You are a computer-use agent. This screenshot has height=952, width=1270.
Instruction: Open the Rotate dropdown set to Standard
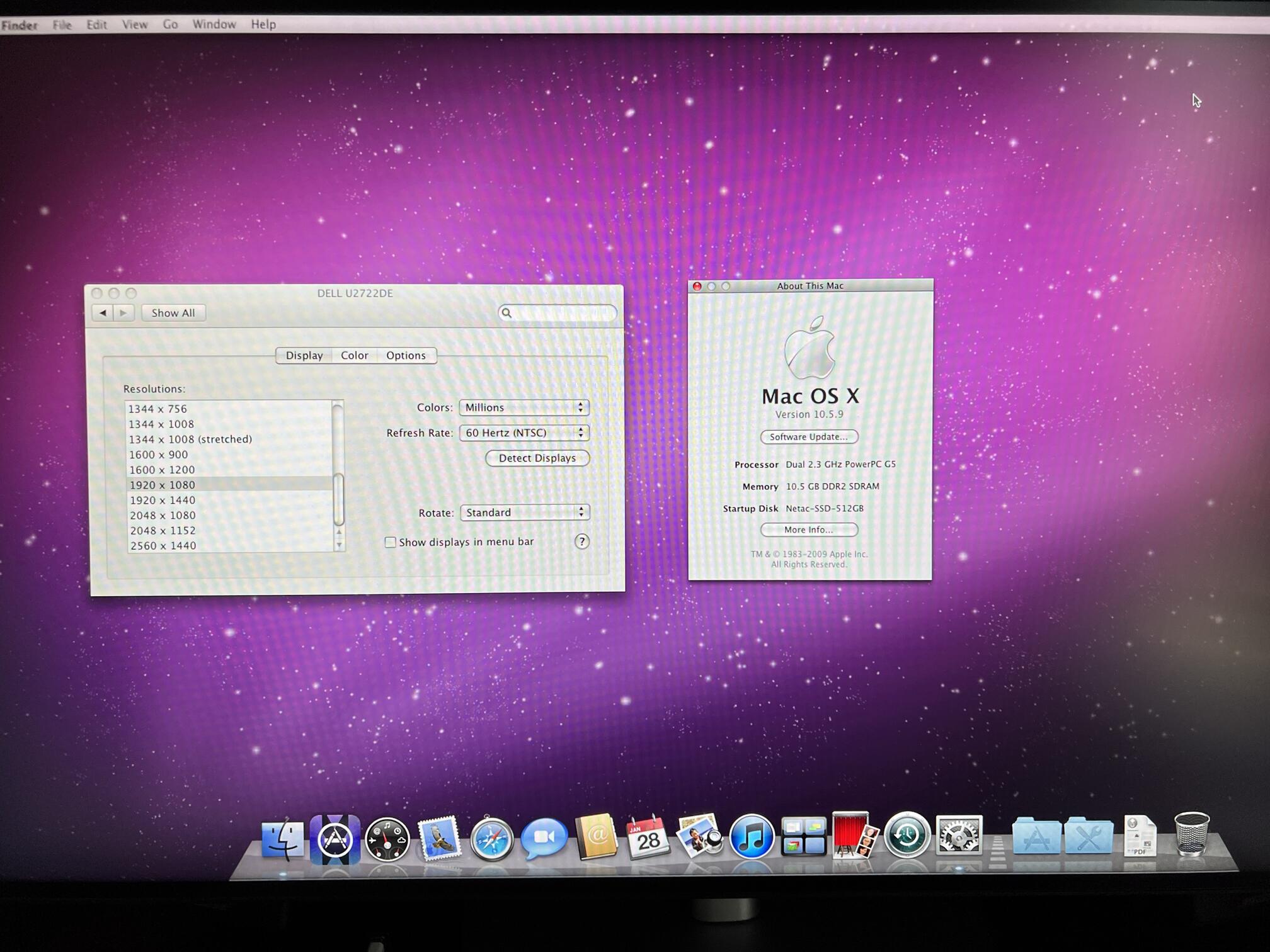(x=525, y=513)
